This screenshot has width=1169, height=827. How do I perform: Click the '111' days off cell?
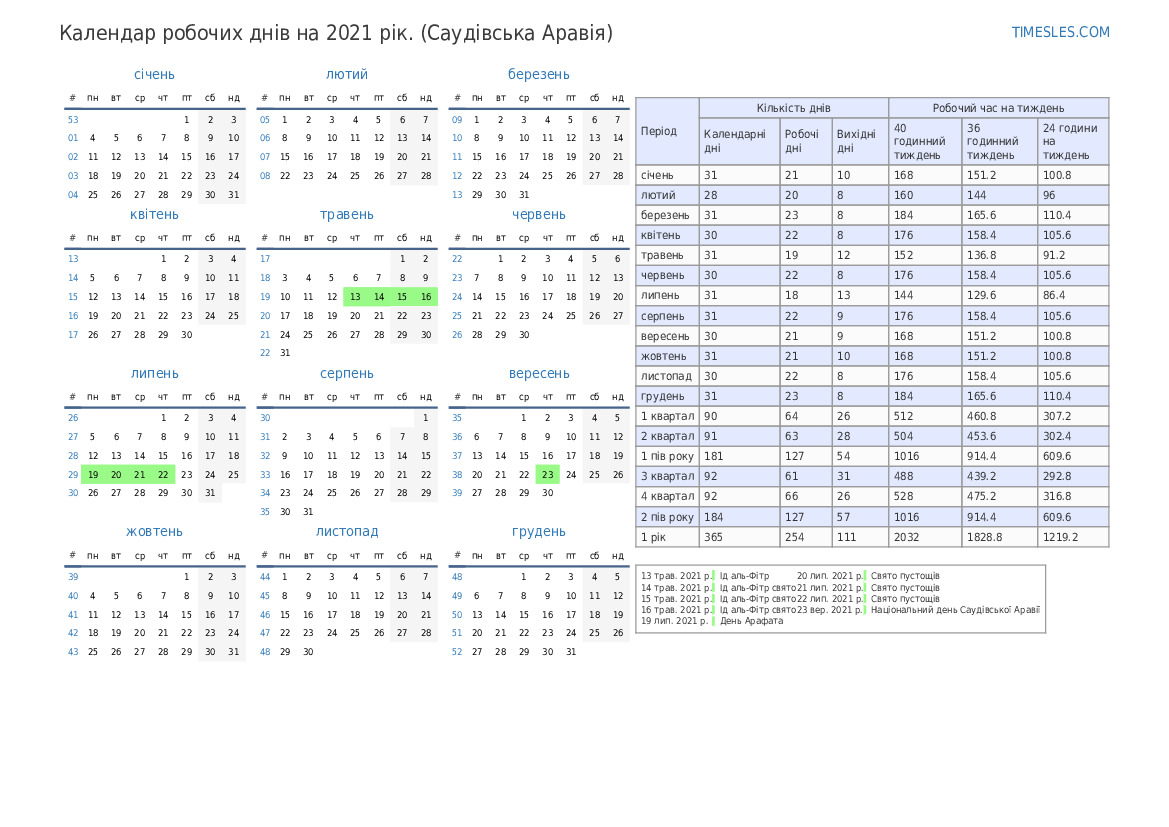pos(860,537)
